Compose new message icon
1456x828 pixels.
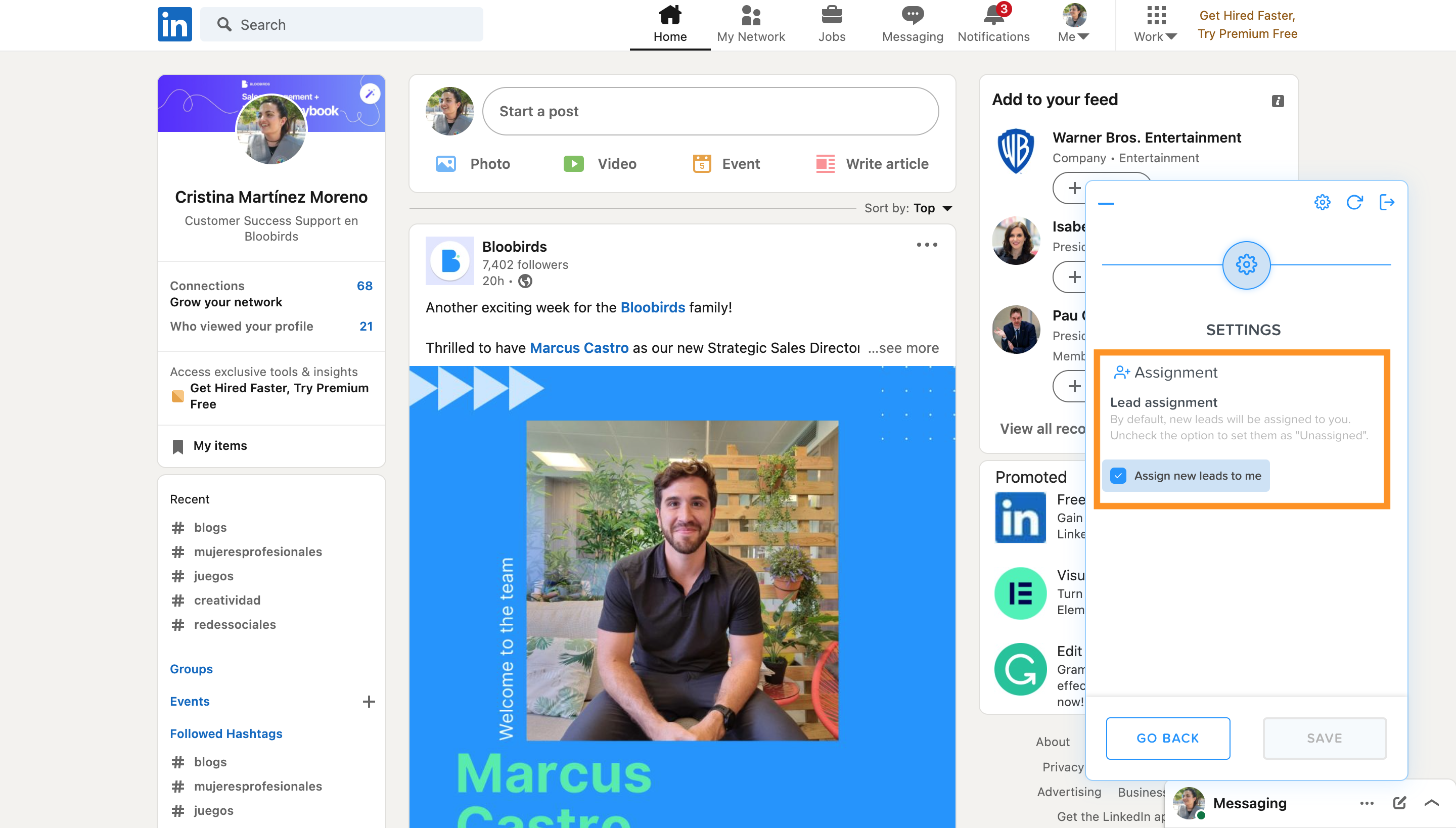coord(1400,803)
